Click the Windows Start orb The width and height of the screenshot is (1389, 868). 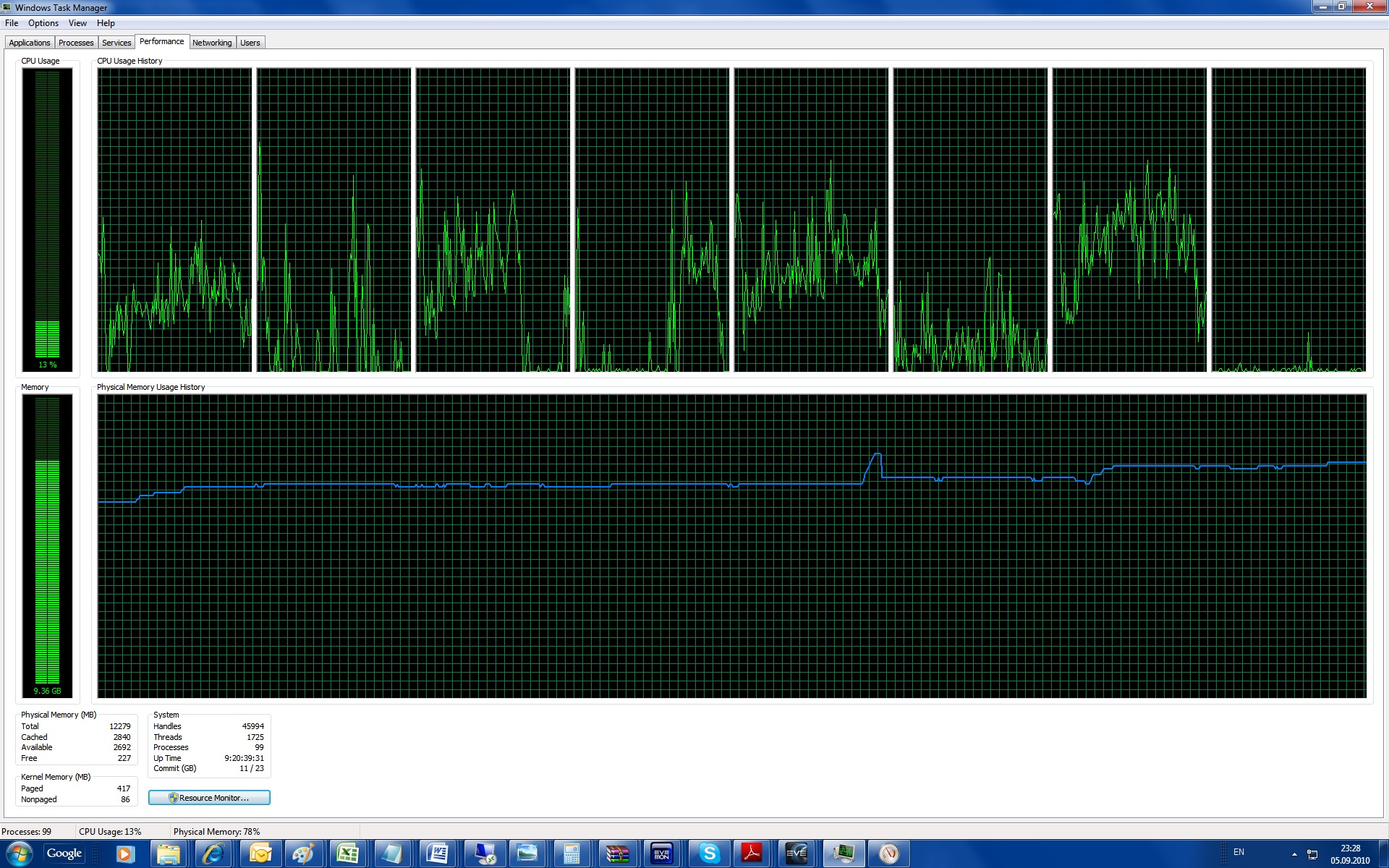coord(20,854)
